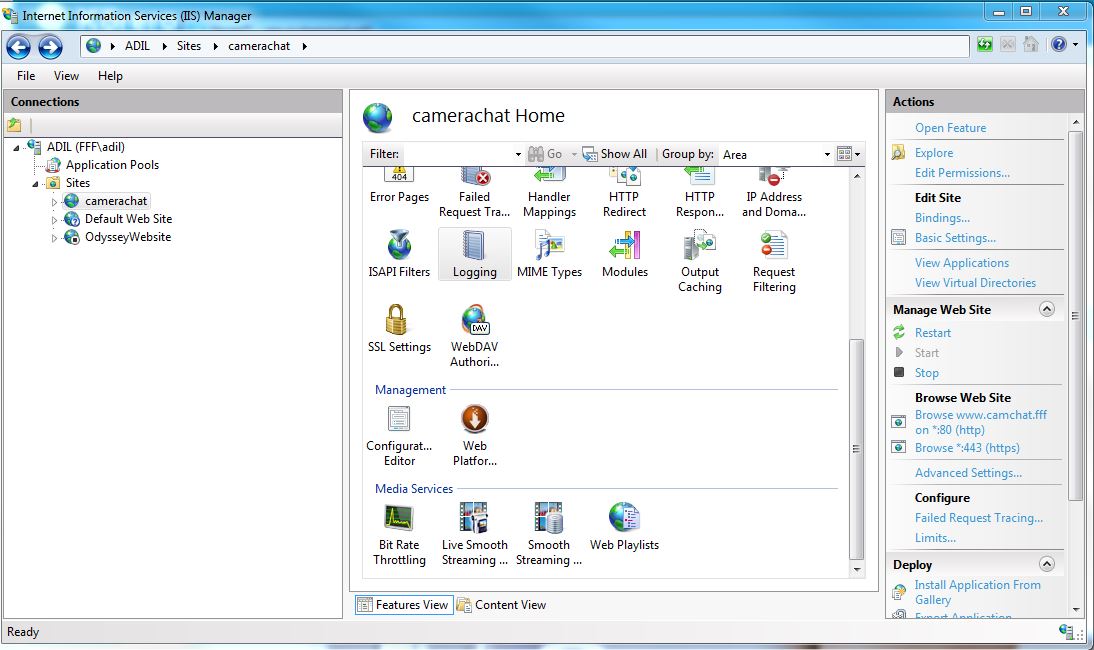The image size is (1094, 650).
Task: Click Basic Settings... action link
Action: coord(955,238)
